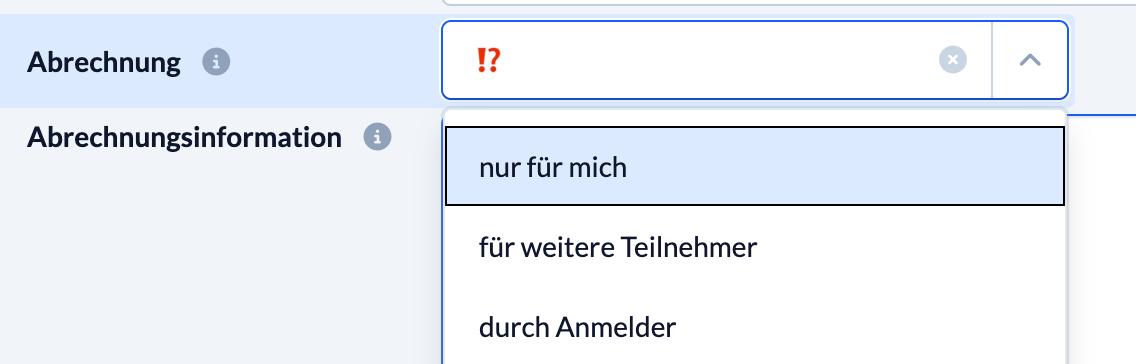Click the red !? warning marker
The width and height of the screenshot is (1136, 364).
click(488, 60)
